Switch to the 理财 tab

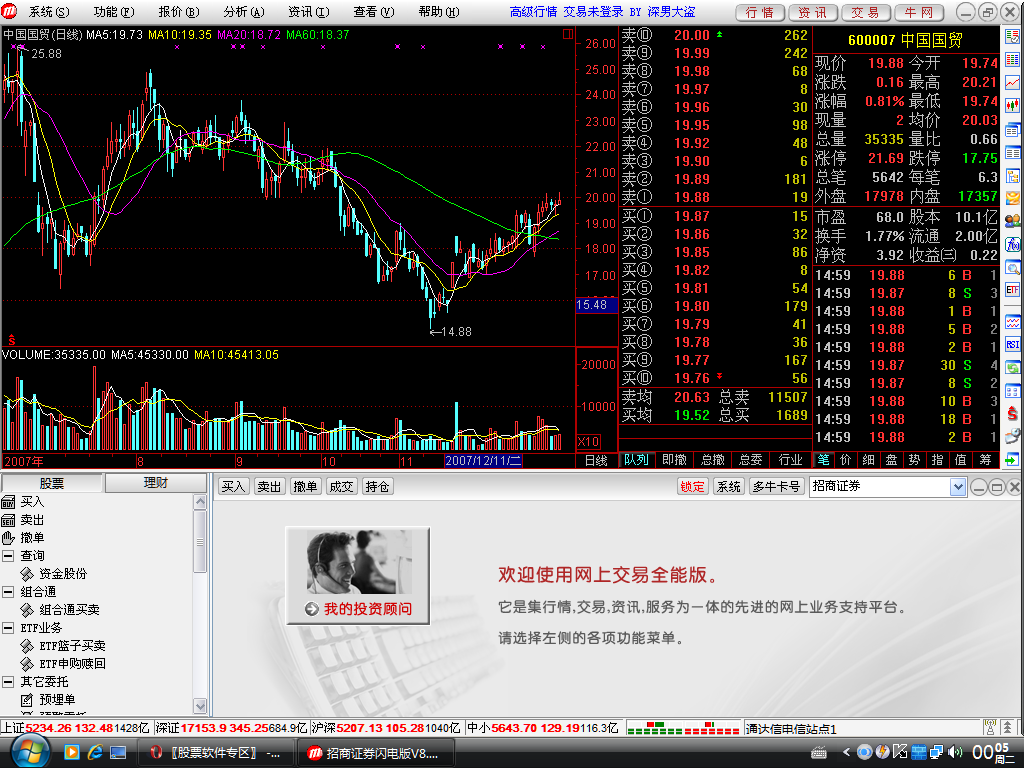[x=155, y=484]
